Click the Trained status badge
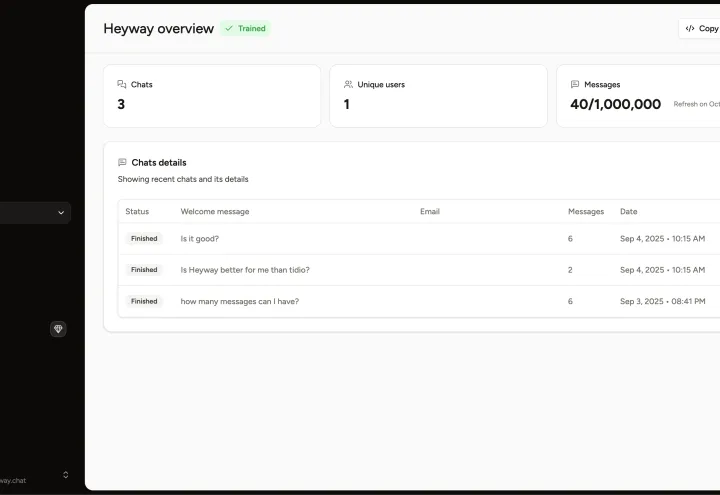This screenshot has height=495, width=720. click(x=246, y=28)
